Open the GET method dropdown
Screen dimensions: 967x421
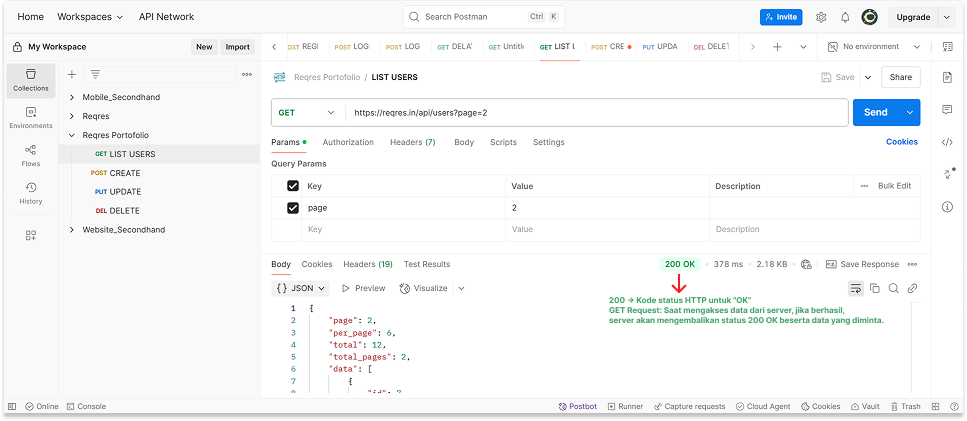pos(307,113)
